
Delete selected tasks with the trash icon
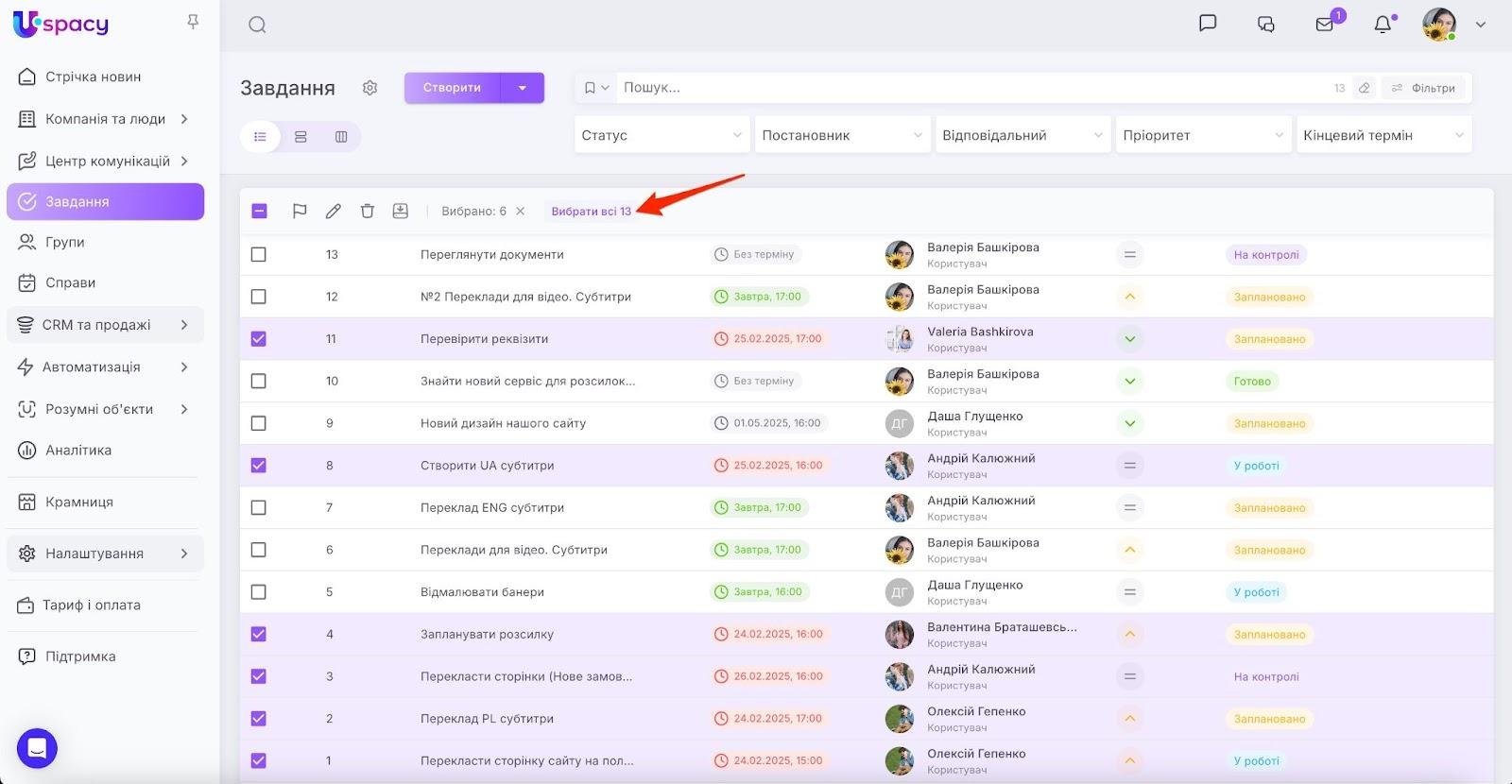click(x=368, y=212)
